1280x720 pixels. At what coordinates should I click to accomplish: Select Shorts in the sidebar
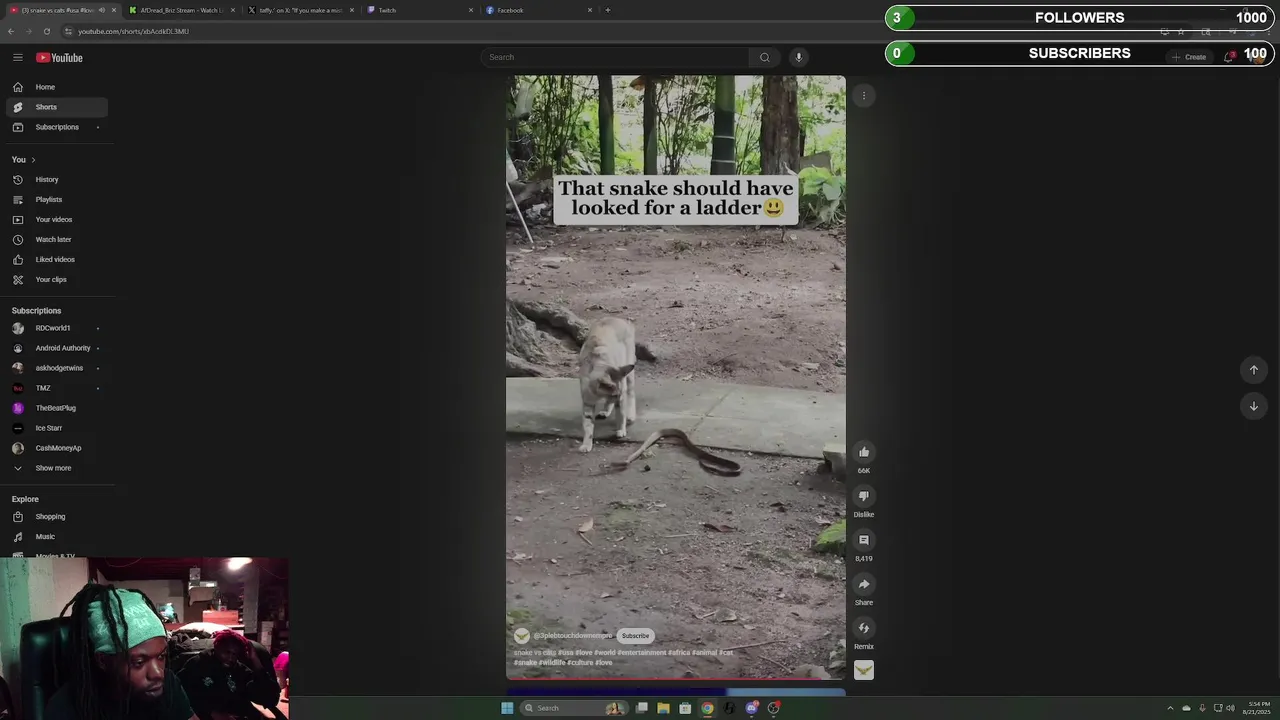pyautogui.click(x=57, y=107)
